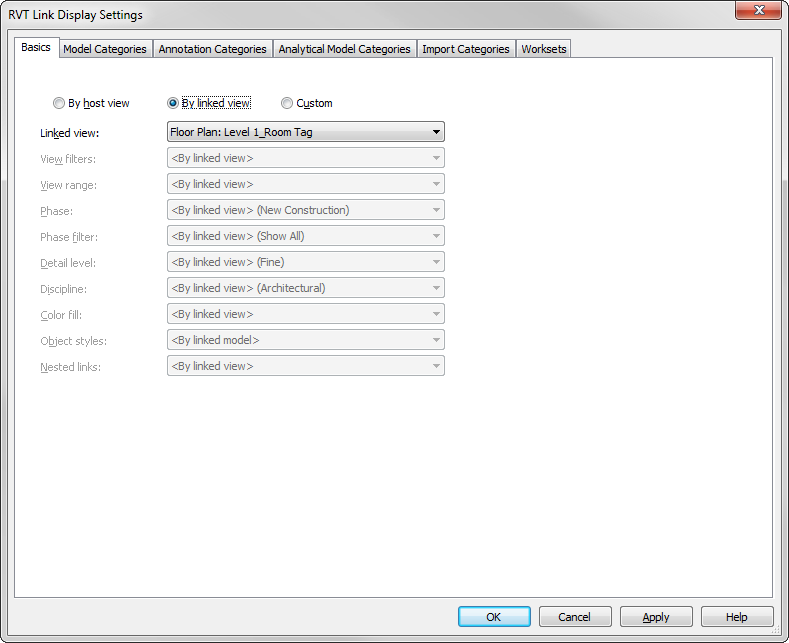Open the Linked view dropdown
Viewport: 789px width, 643px height.
305,132
